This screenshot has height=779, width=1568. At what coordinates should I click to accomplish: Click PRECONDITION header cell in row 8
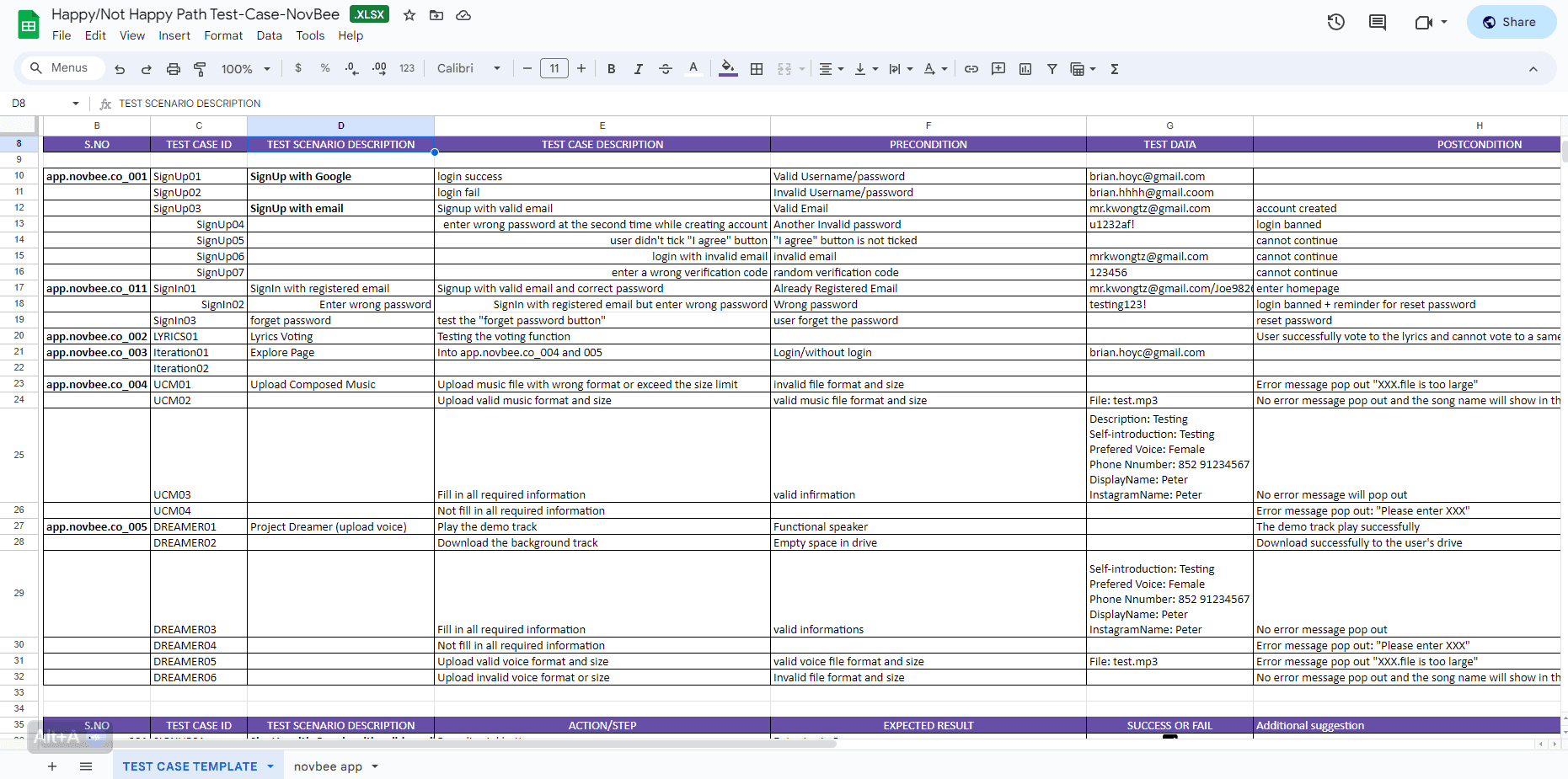pos(928,144)
